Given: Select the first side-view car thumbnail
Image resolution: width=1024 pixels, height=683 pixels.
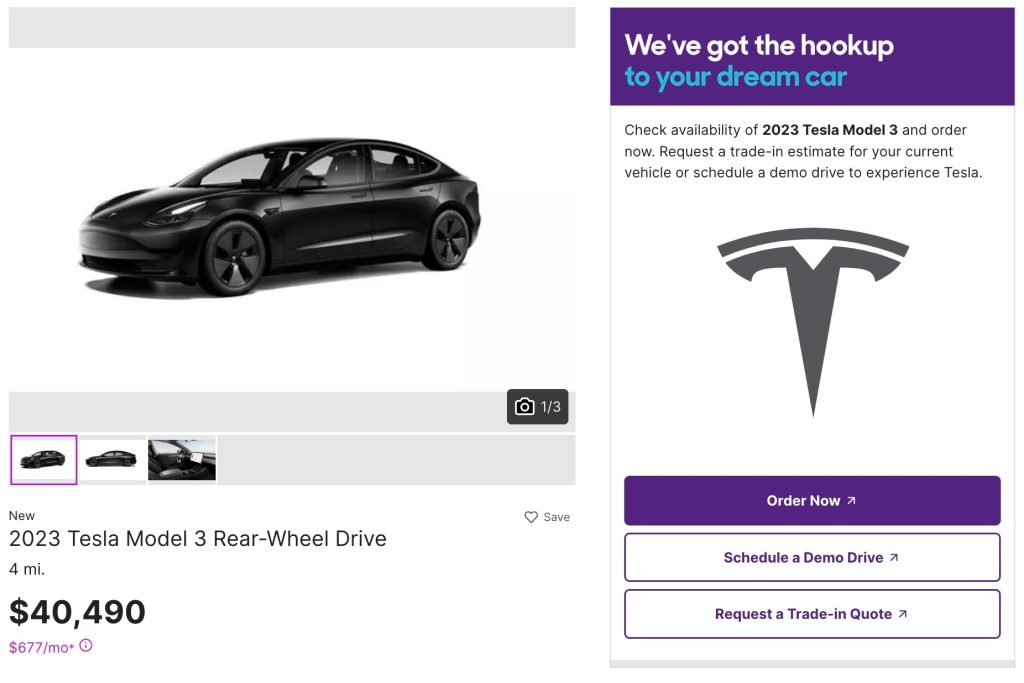Looking at the screenshot, I should coord(44,460).
